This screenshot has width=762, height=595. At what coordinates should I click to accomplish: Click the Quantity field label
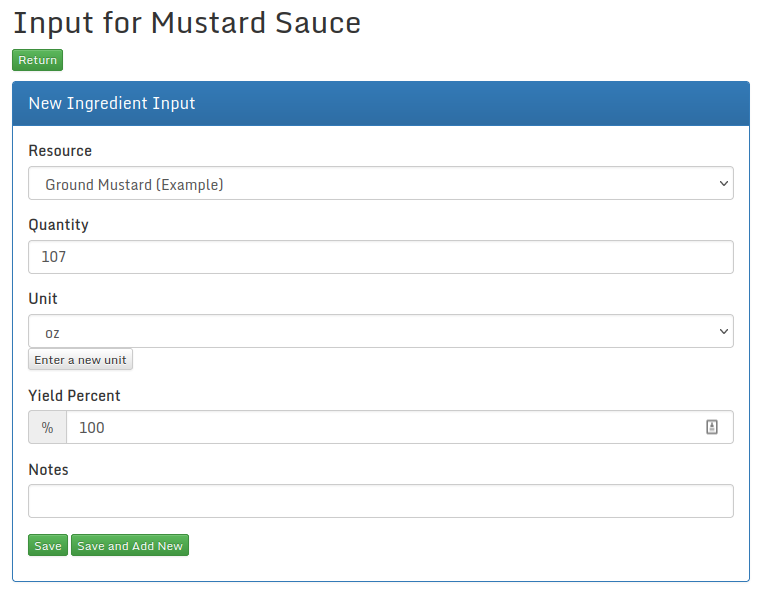tap(58, 225)
